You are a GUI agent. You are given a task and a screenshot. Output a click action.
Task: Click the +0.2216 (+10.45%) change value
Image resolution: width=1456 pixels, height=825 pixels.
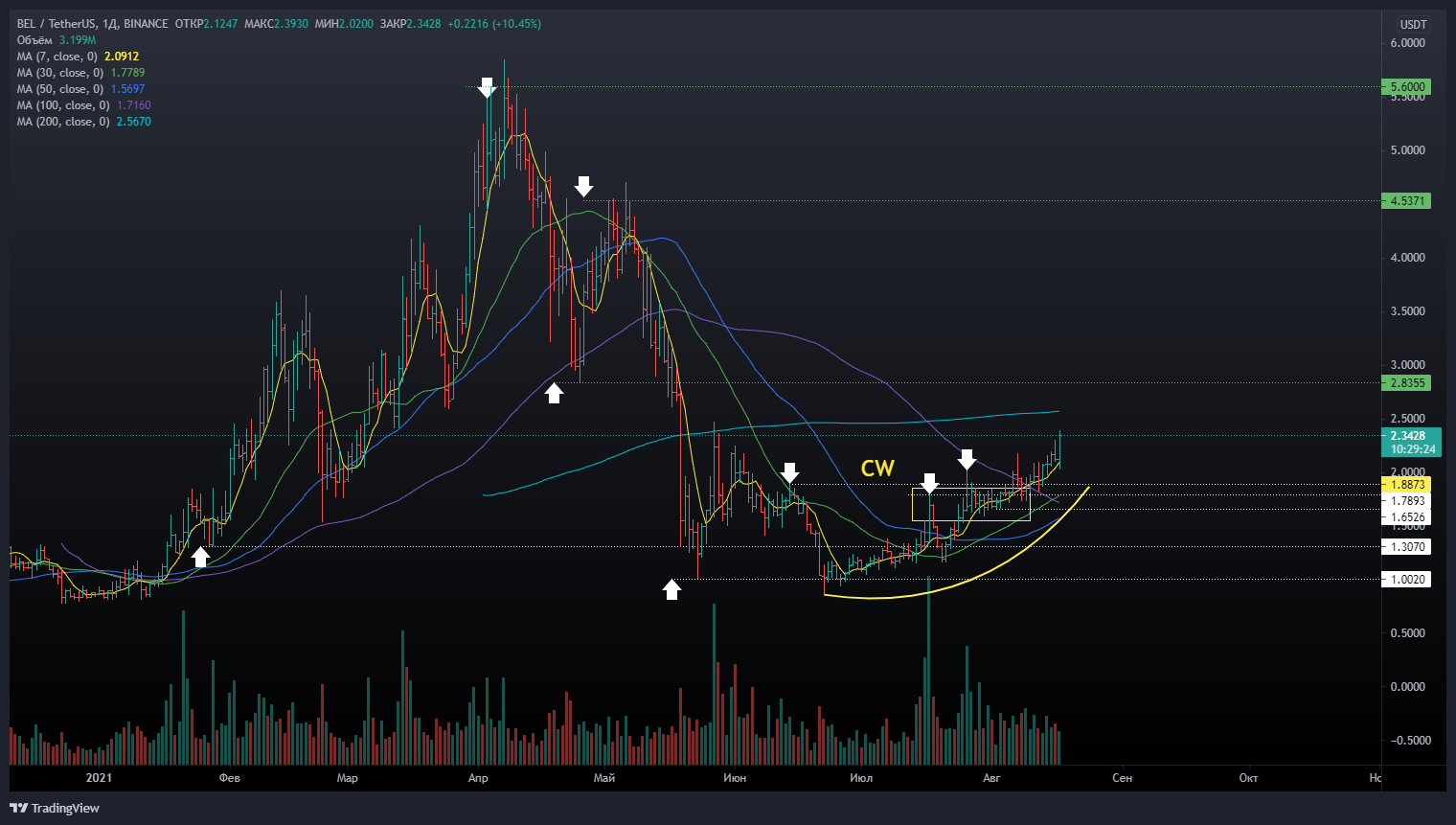click(x=493, y=24)
